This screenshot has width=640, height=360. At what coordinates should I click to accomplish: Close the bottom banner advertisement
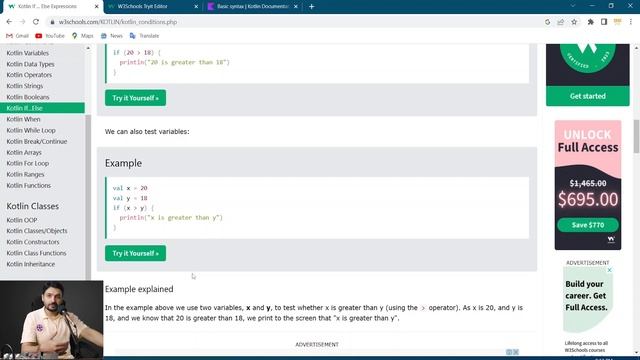(516, 352)
